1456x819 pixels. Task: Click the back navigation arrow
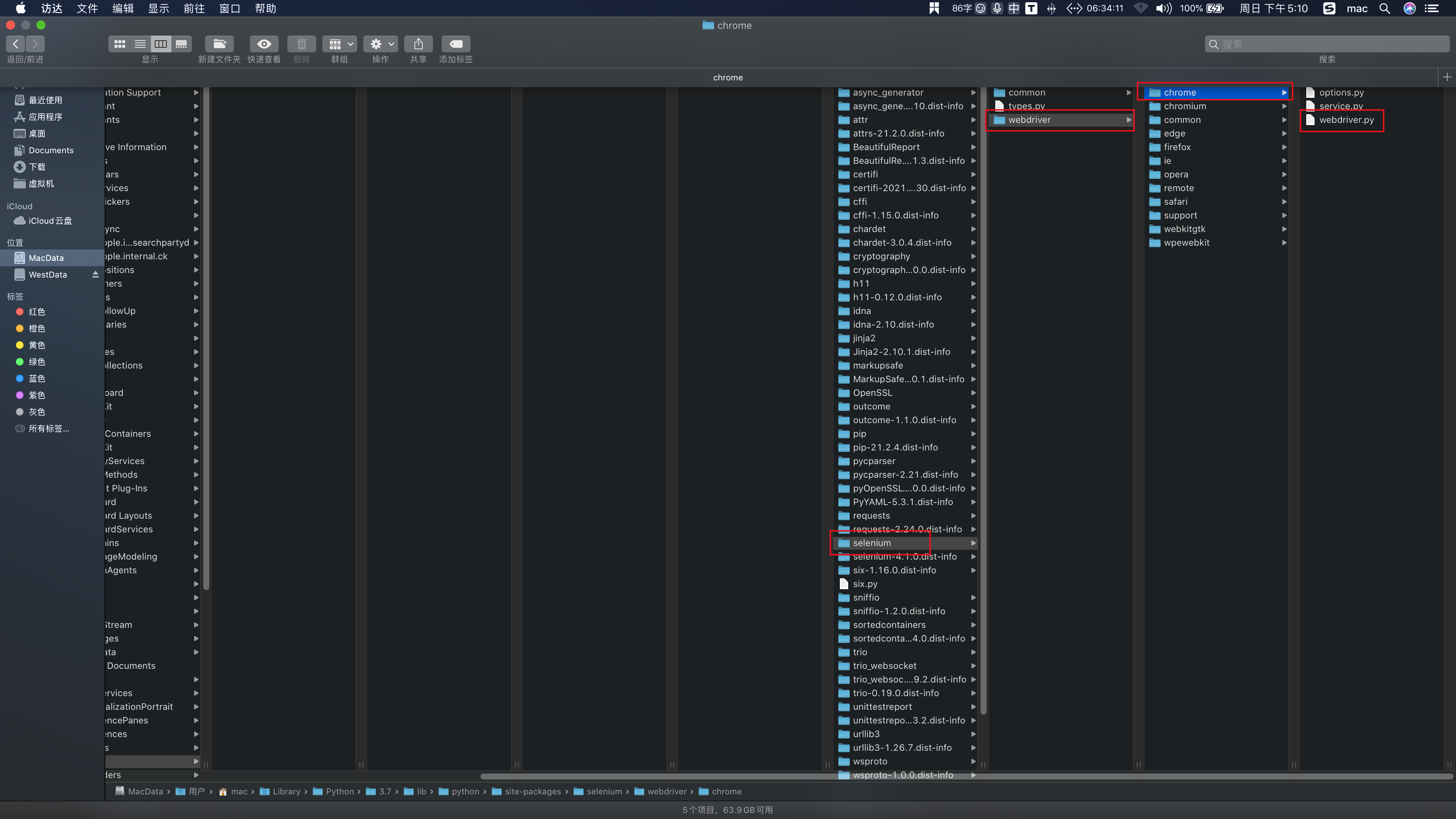16,44
